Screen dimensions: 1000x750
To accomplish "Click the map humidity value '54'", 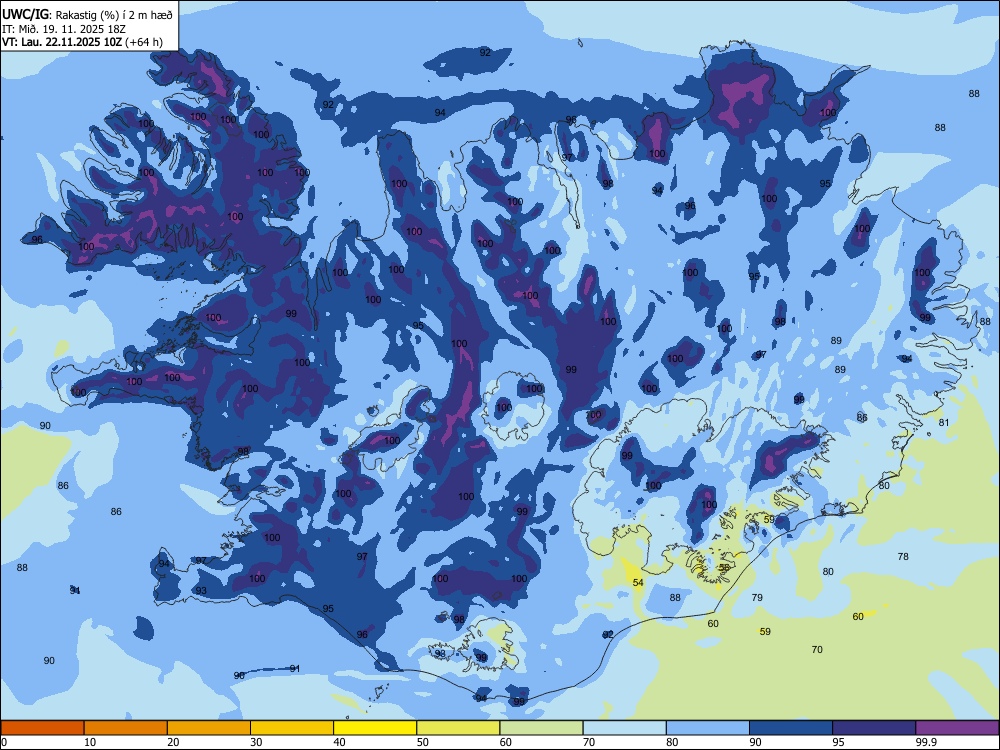I will point(638,582).
